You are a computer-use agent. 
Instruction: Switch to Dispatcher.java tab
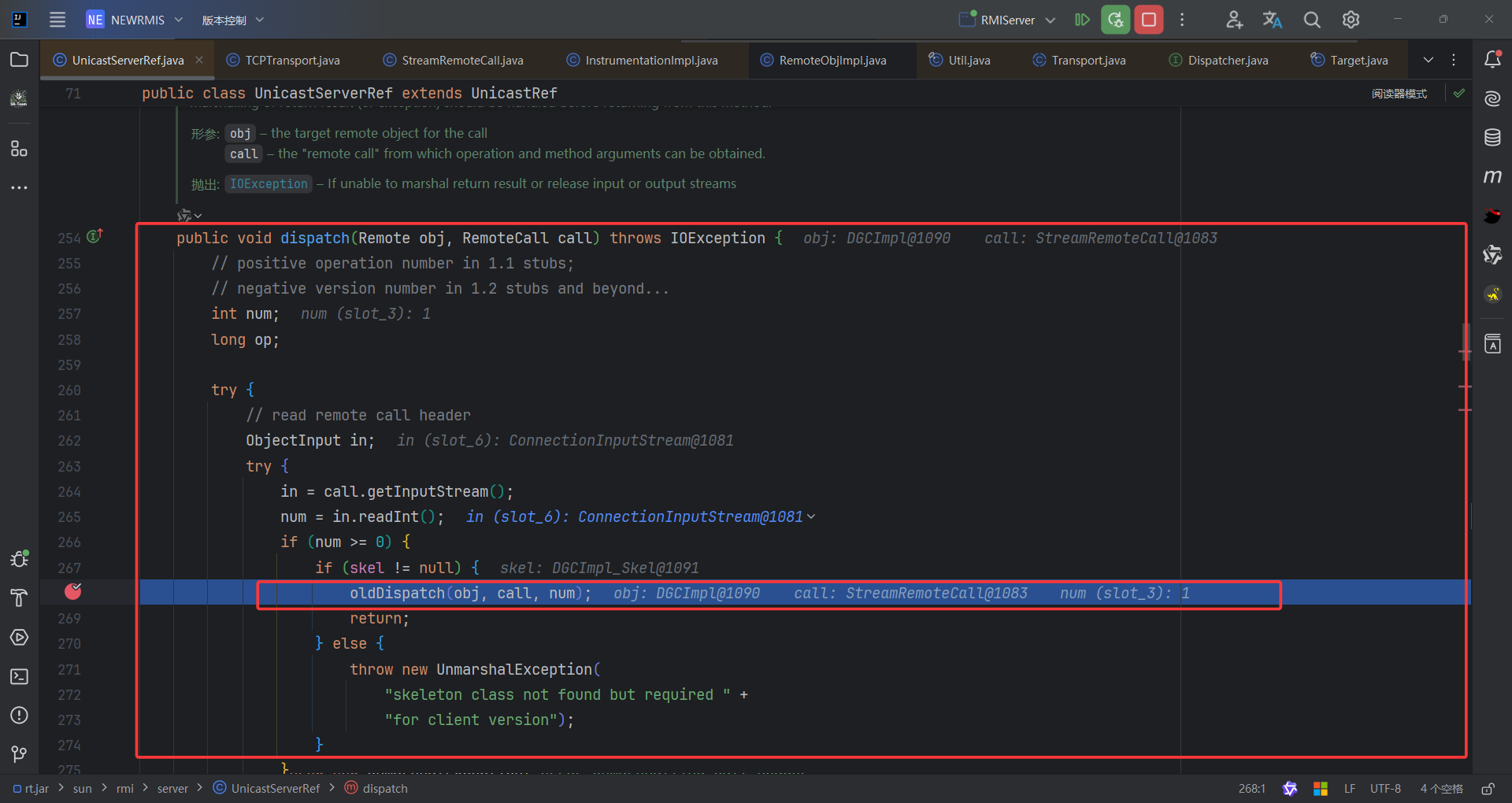1219,60
